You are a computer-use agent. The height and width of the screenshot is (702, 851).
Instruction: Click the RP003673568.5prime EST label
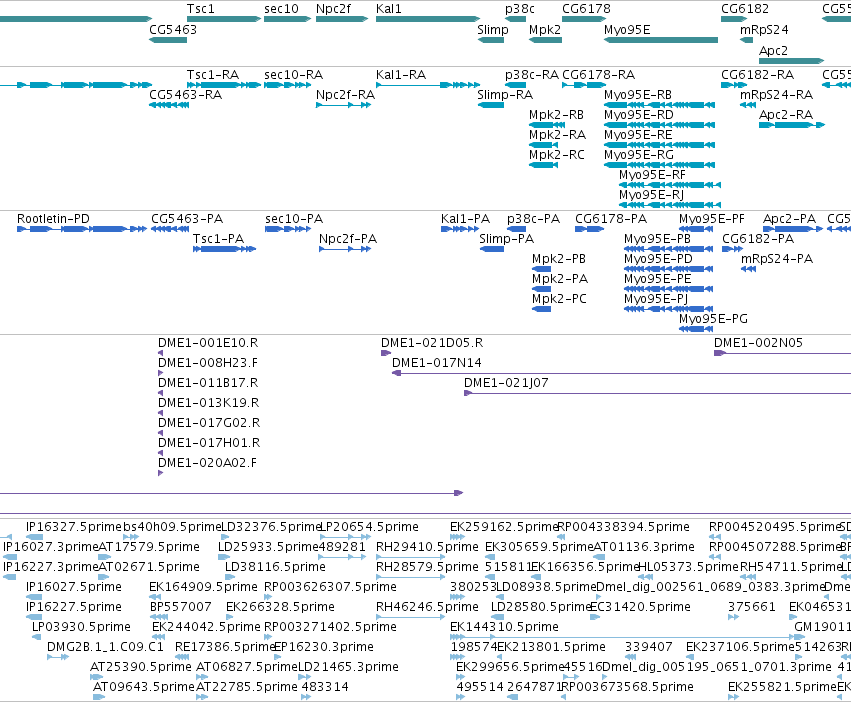coord(627,687)
